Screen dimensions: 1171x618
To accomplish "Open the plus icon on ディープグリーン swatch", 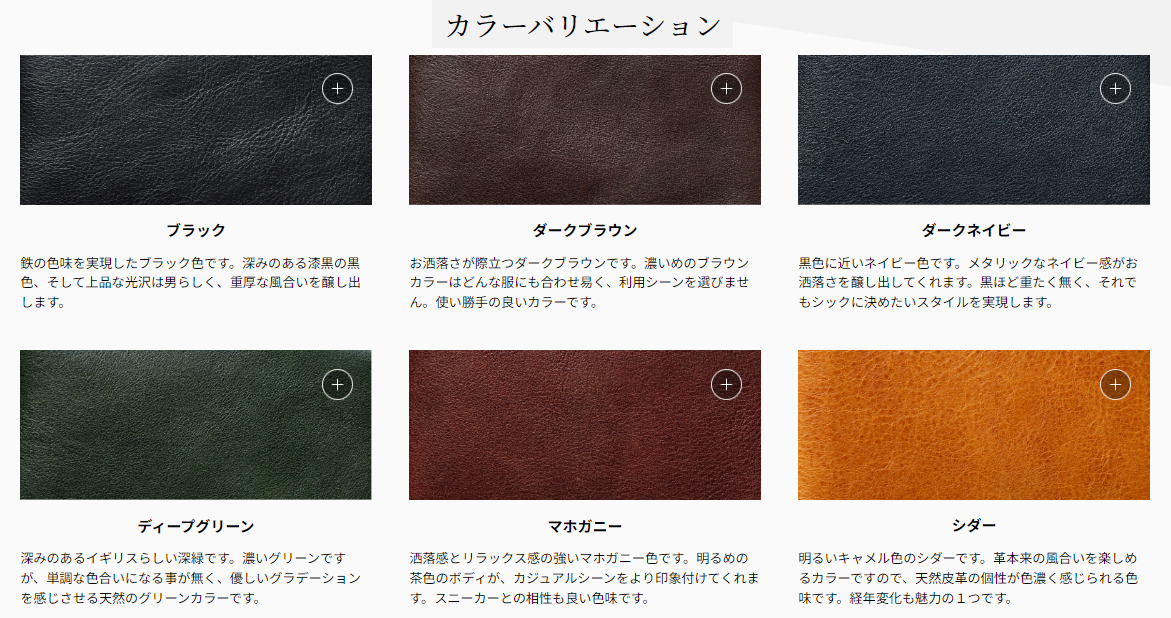I will [x=338, y=384].
